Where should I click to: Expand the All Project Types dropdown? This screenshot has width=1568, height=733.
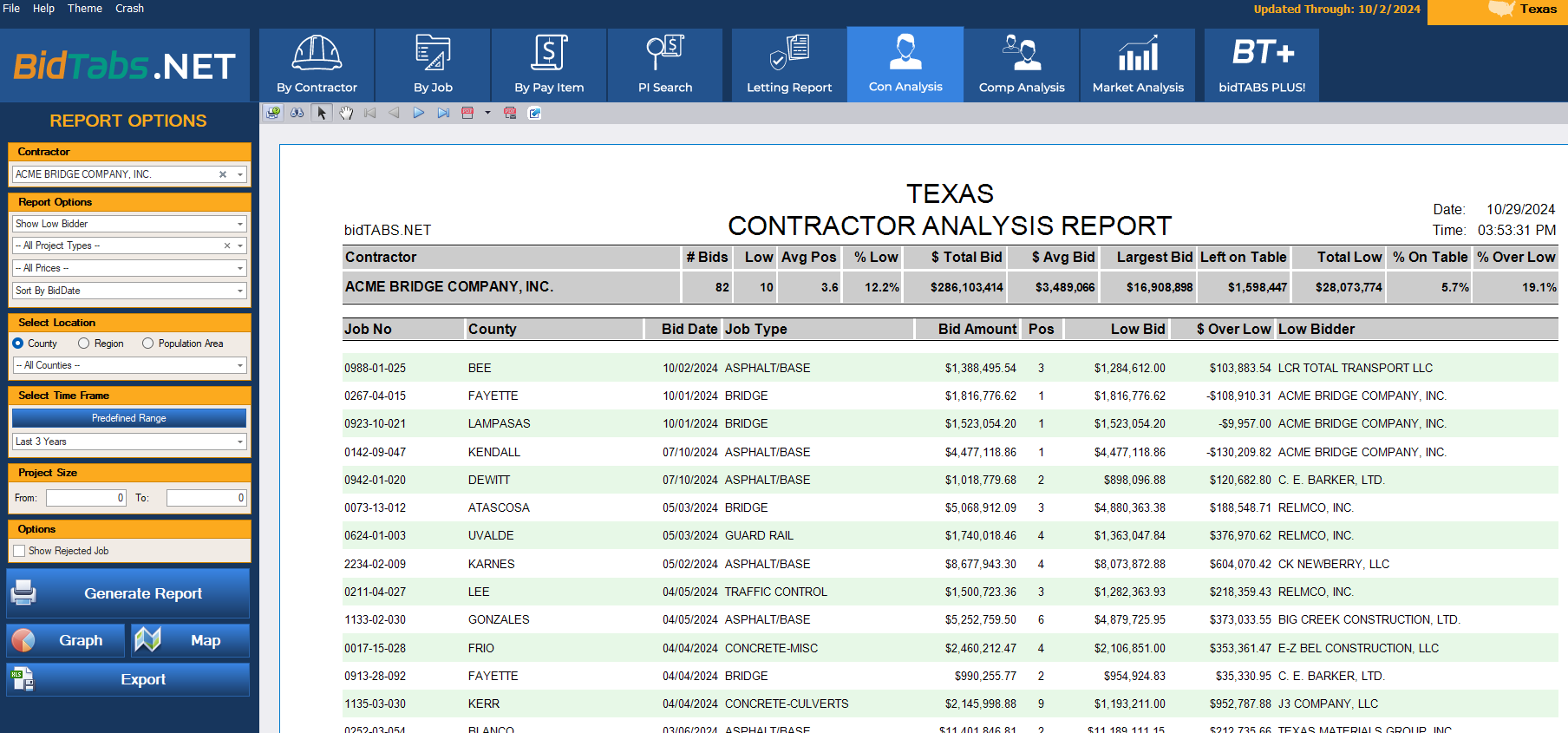coord(240,245)
